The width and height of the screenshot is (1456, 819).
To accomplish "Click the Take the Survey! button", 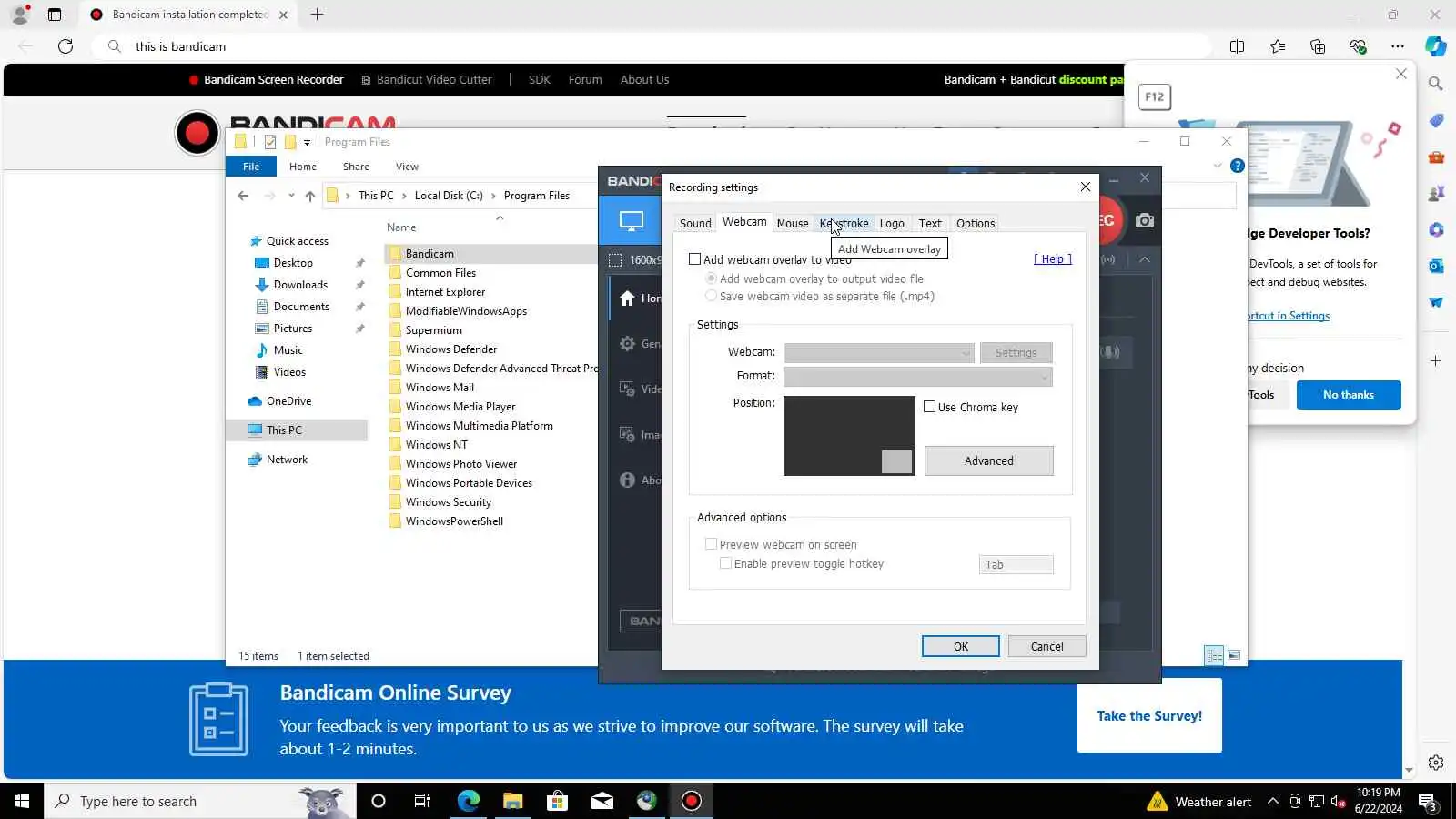I will coord(1149,716).
